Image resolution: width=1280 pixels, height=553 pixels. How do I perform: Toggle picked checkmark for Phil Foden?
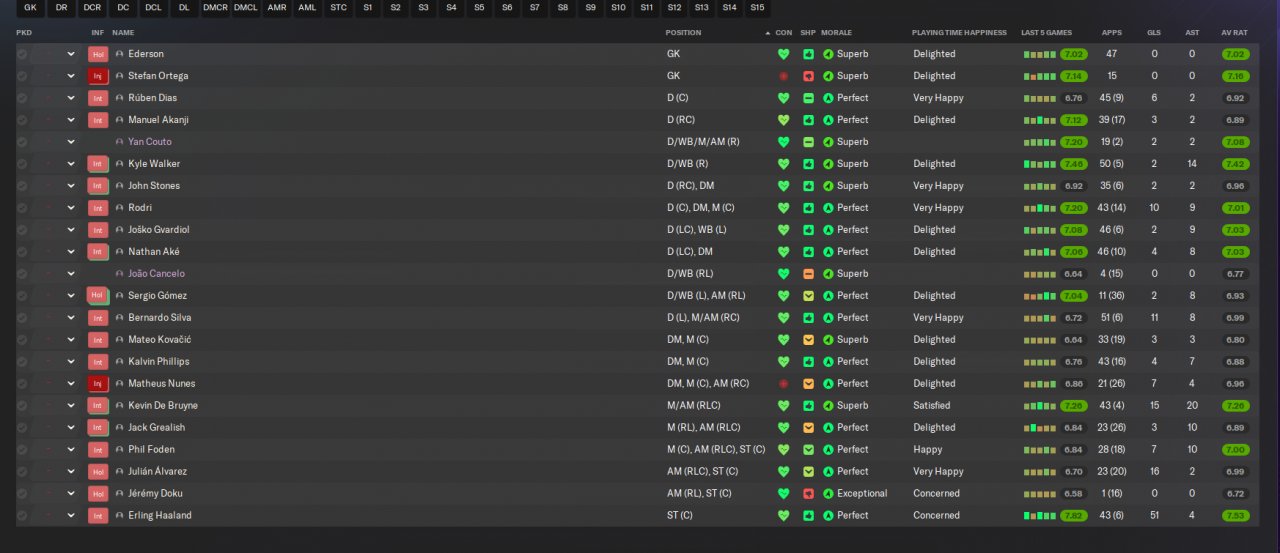pyautogui.click(x=22, y=450)
